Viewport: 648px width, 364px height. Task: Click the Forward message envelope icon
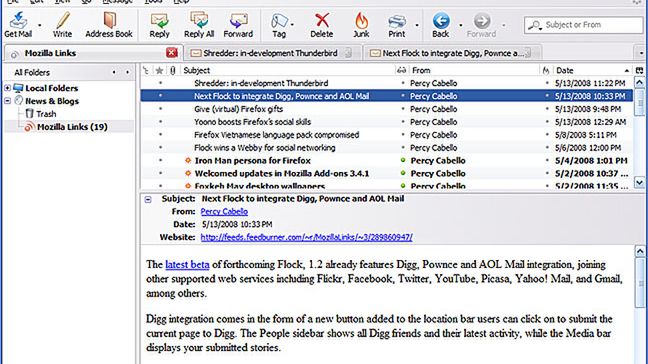pyautogui.click(x=238, y=21)
